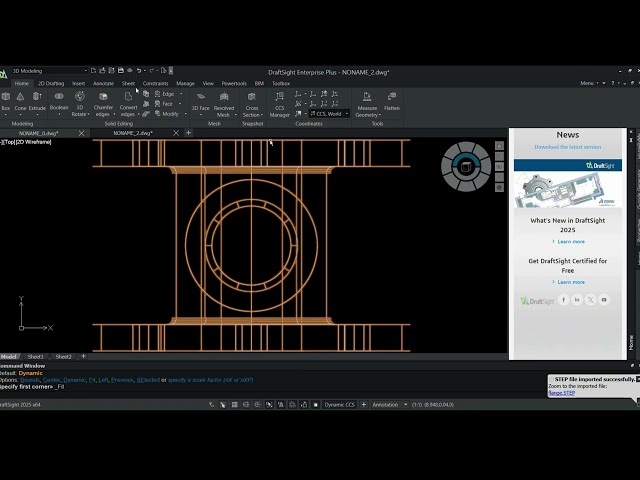
Task: Toggle the grid display in status bar
Action: pos(235,404)
